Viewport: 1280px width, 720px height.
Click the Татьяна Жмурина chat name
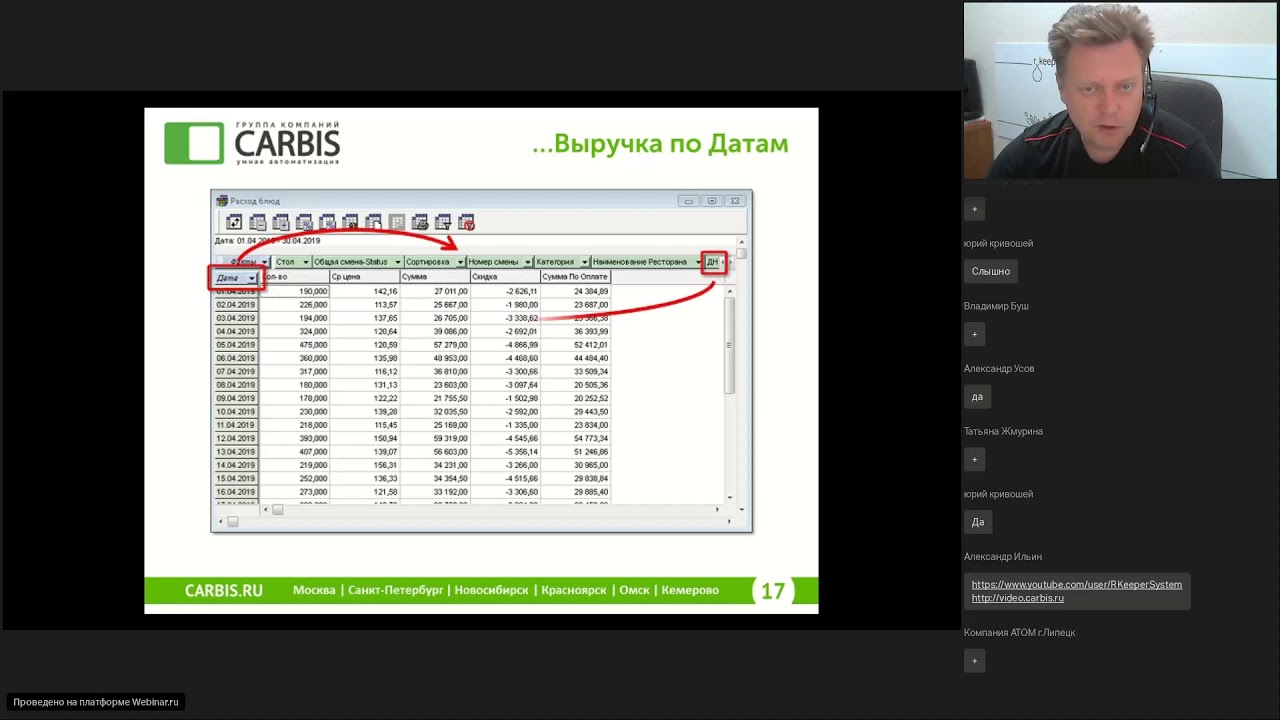1003,431
